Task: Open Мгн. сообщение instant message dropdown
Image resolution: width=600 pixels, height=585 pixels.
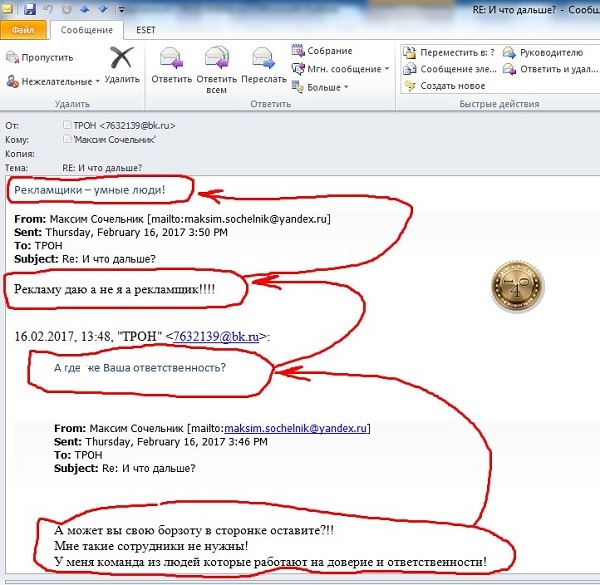Action: click(x=340, y=69)
